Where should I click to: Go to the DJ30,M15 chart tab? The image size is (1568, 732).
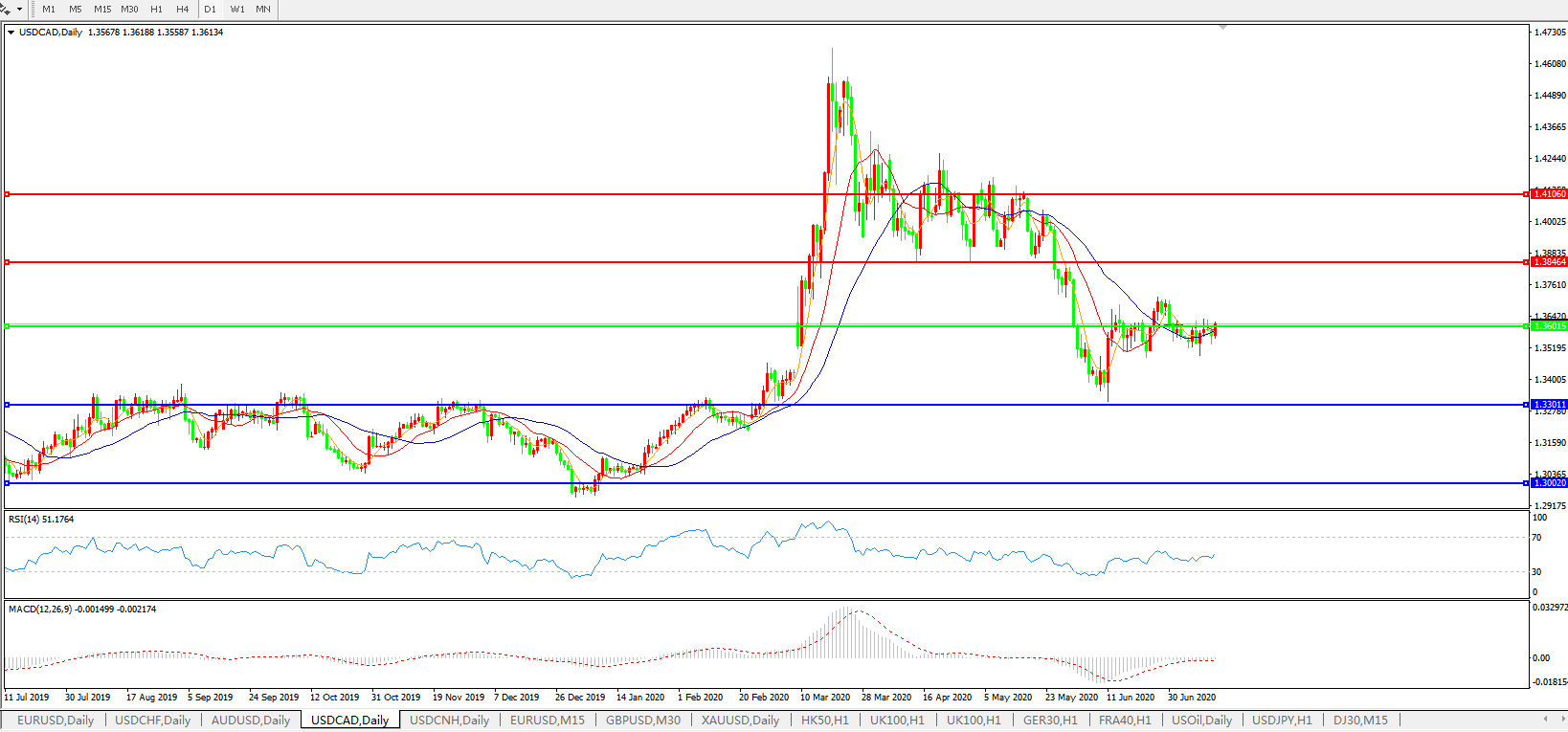pos(1360,721)
